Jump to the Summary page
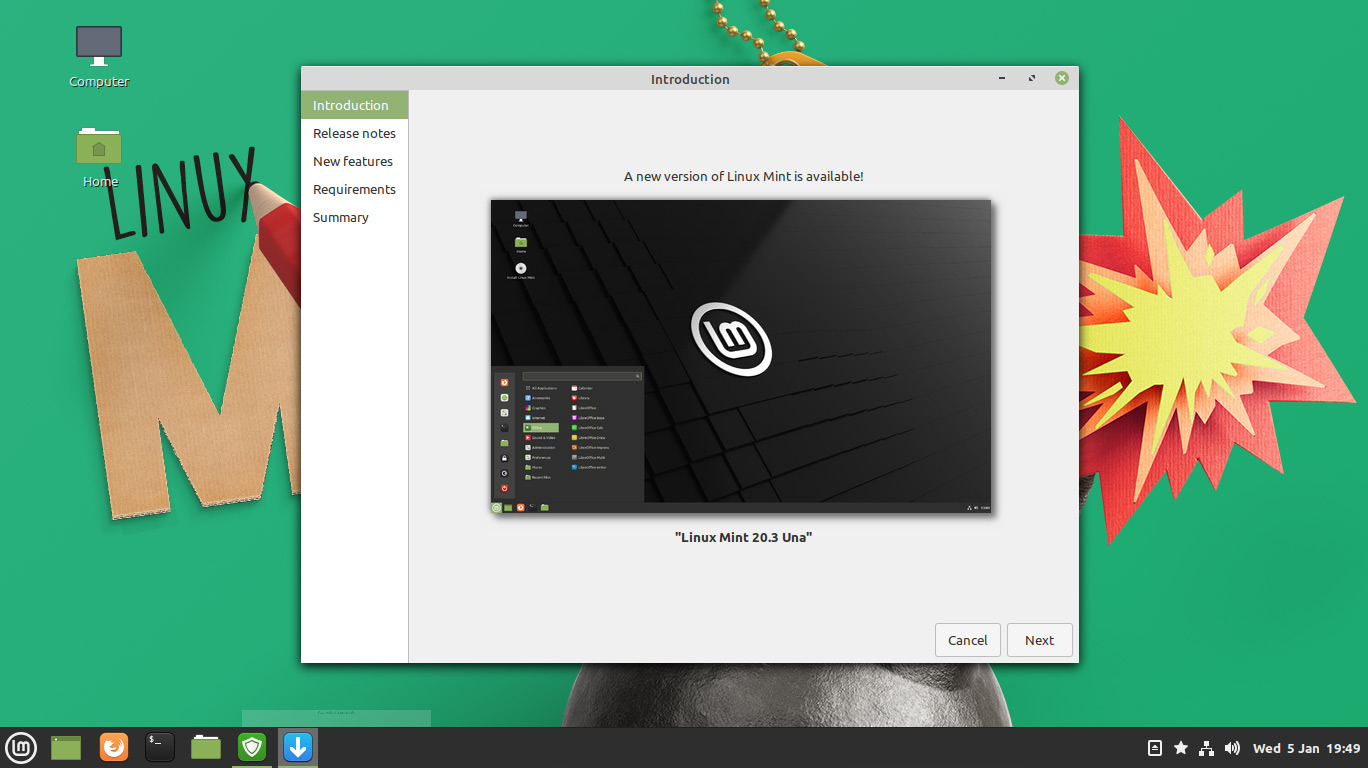Screen dimensions: 1368x768 click(x=354, y=217)
